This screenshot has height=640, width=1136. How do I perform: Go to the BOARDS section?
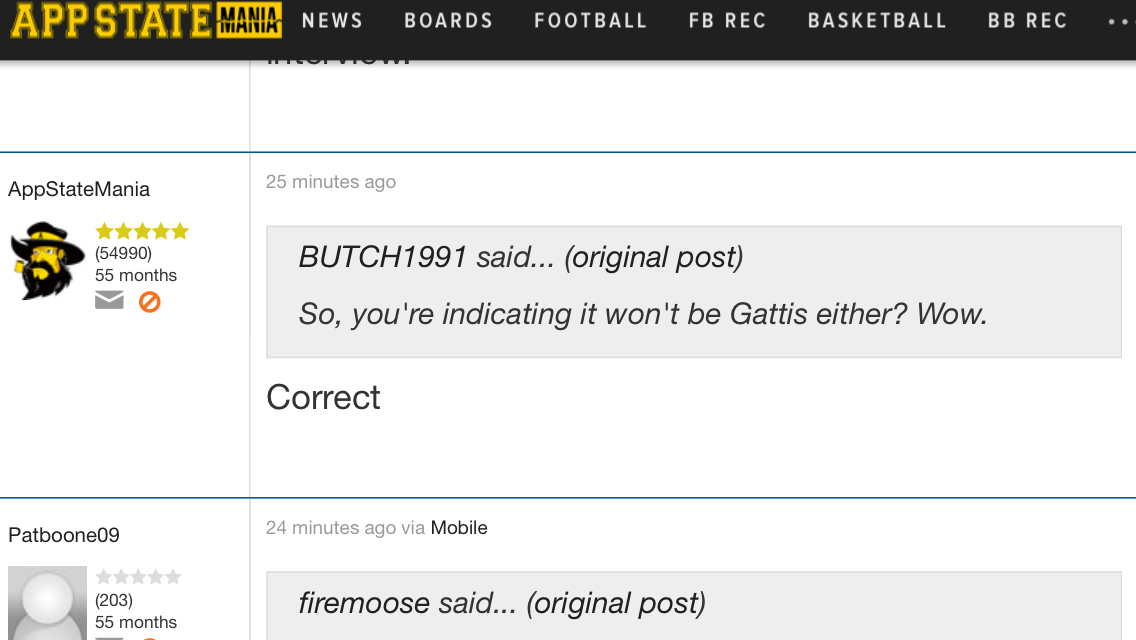[x=448, y=21]
